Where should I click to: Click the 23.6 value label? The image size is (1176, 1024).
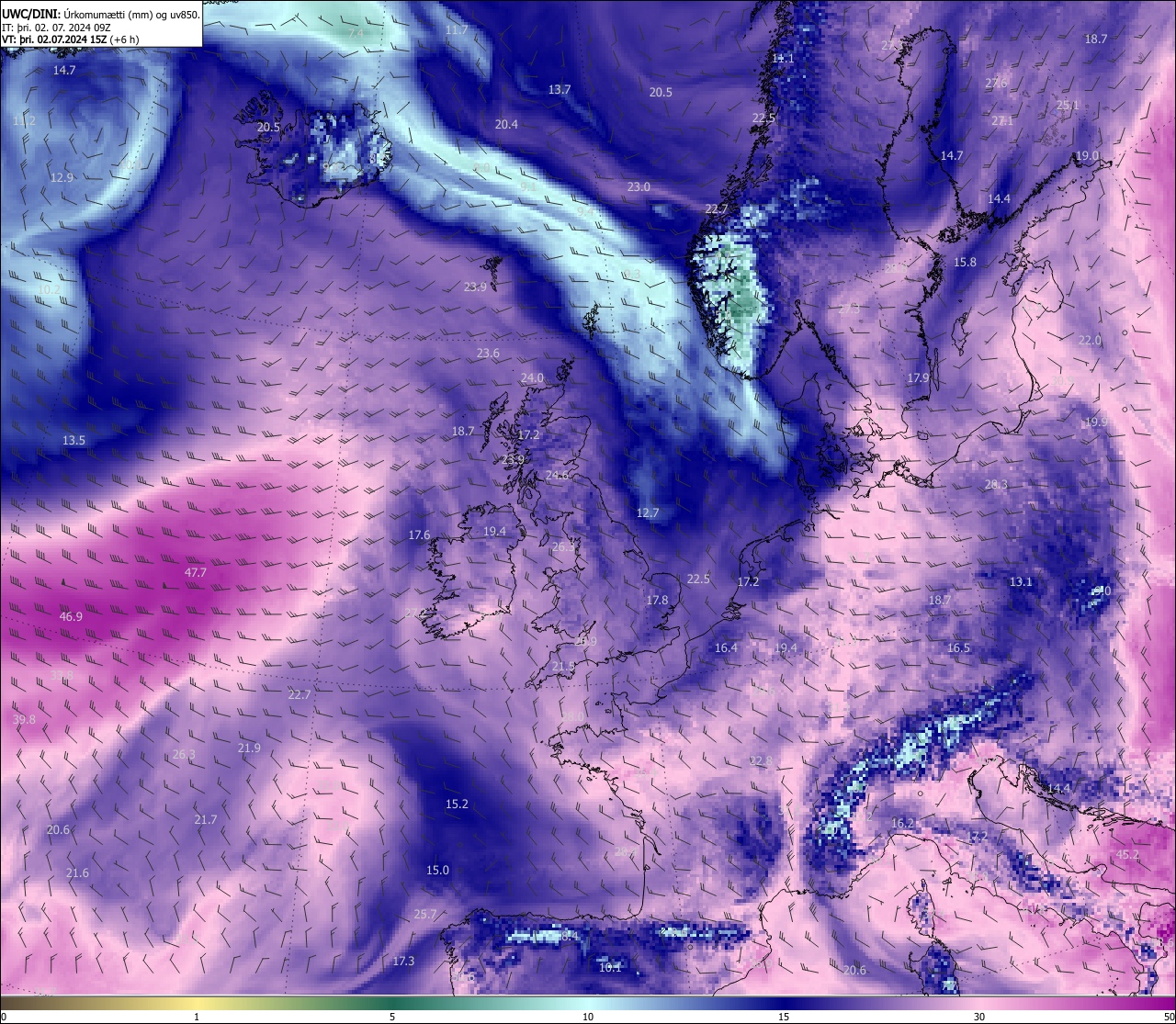(x=488, y=353)
